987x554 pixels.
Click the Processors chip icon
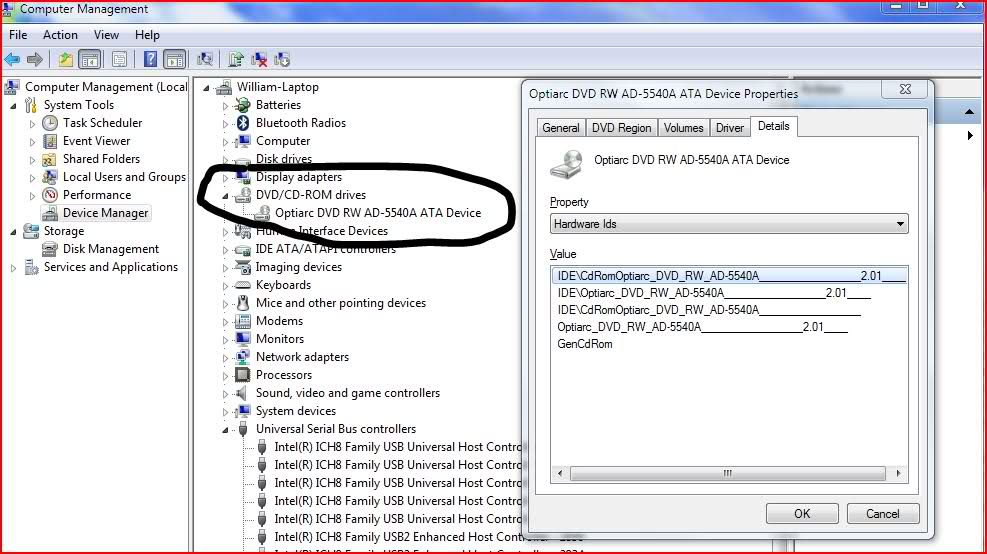coord(243,375)
